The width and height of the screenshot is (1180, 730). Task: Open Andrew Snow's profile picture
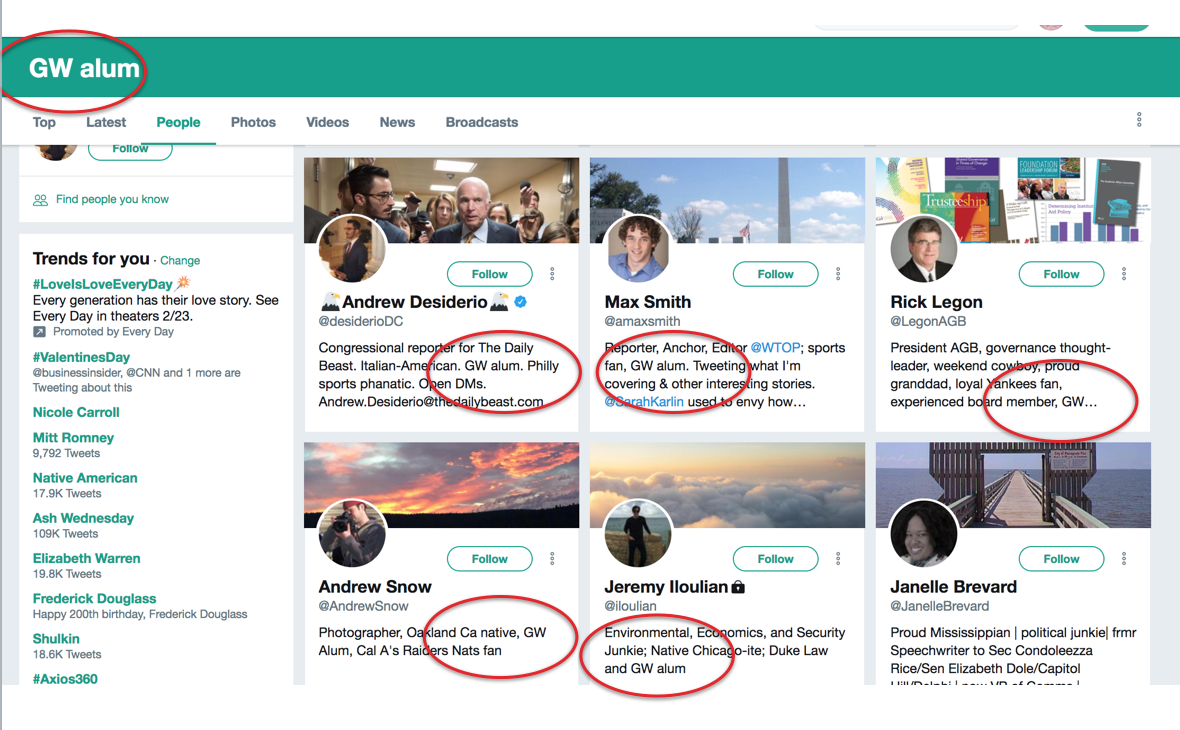coord(352,534)
